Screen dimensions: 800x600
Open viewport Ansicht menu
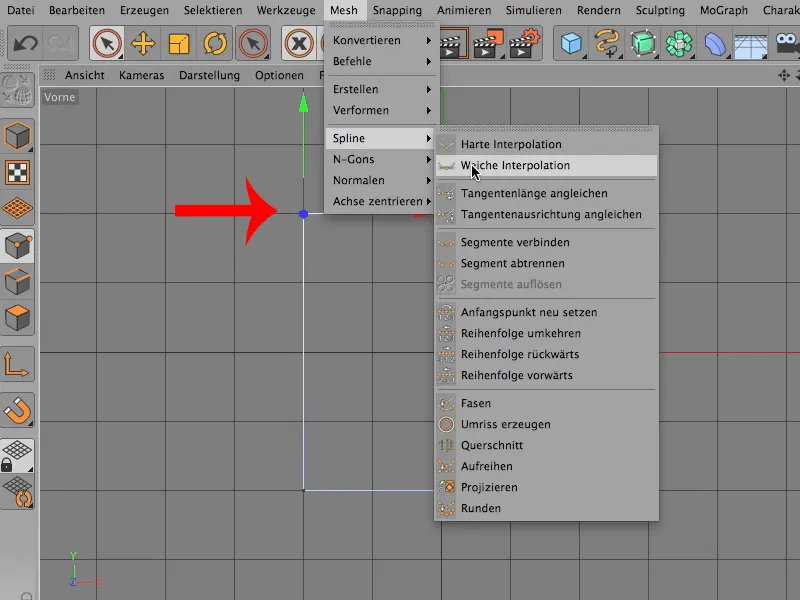[84, 76]
